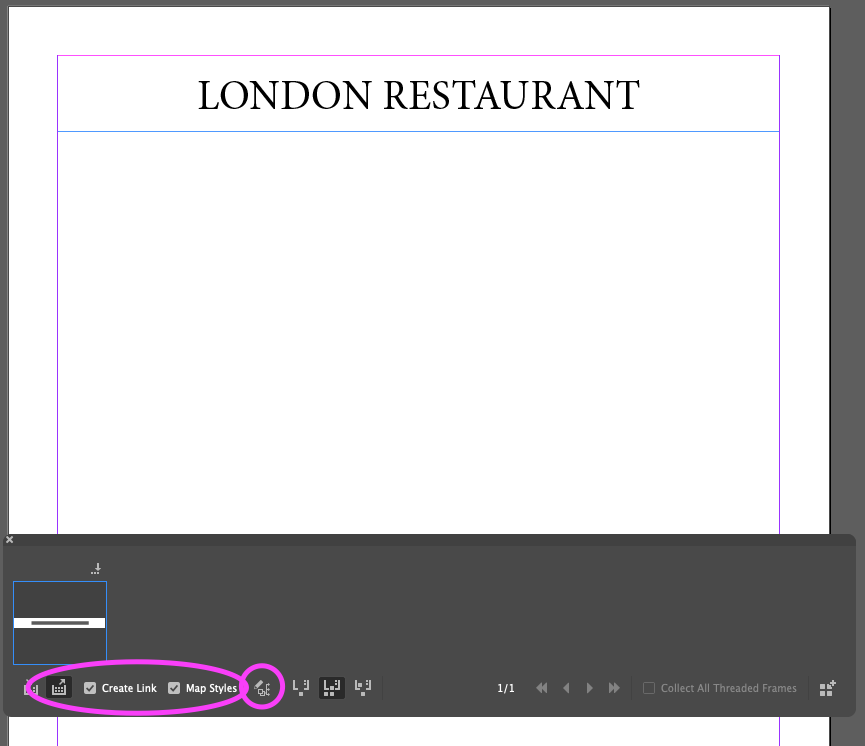Viewport: 865px width, 746px height.
Task: Click the 1/1 item counter label
Action: [506, 688]
